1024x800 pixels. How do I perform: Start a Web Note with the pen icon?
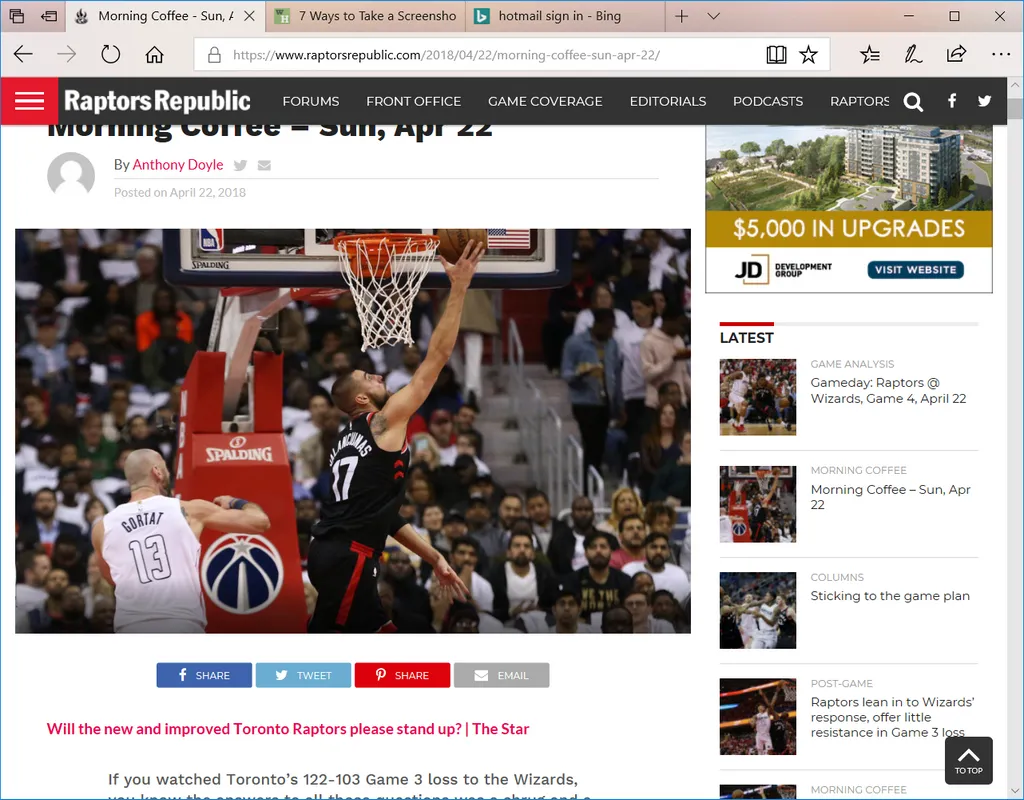pos(912,55)
